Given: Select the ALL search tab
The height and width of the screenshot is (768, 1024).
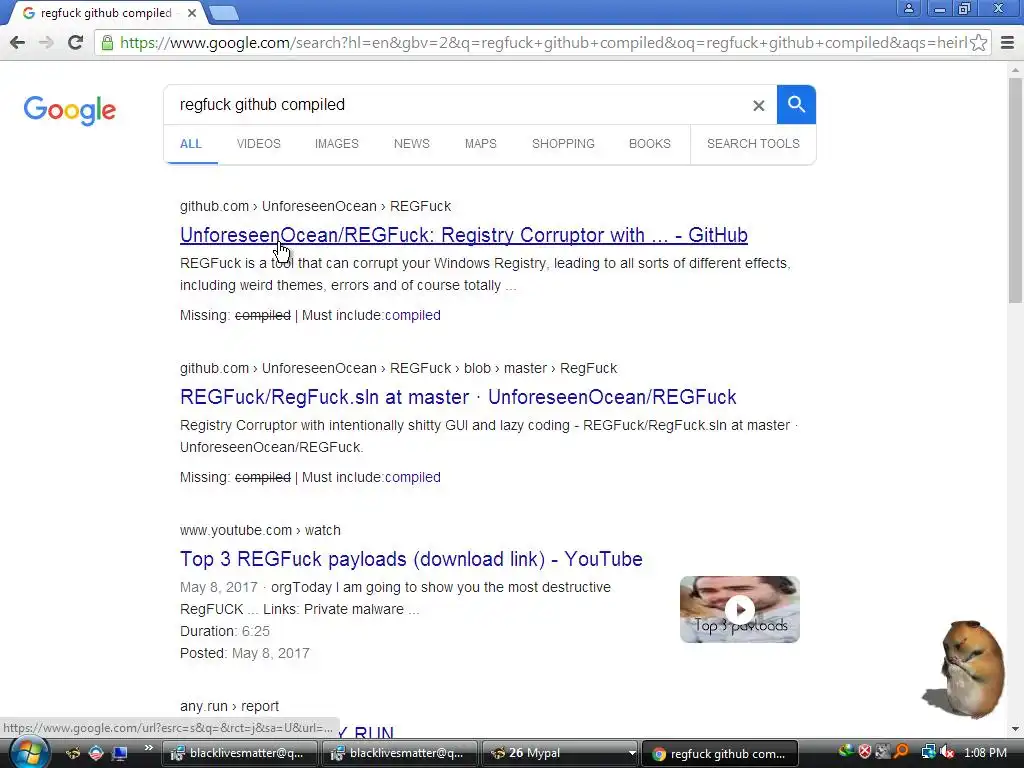Looking at the screenshot, I should [191, 144].
